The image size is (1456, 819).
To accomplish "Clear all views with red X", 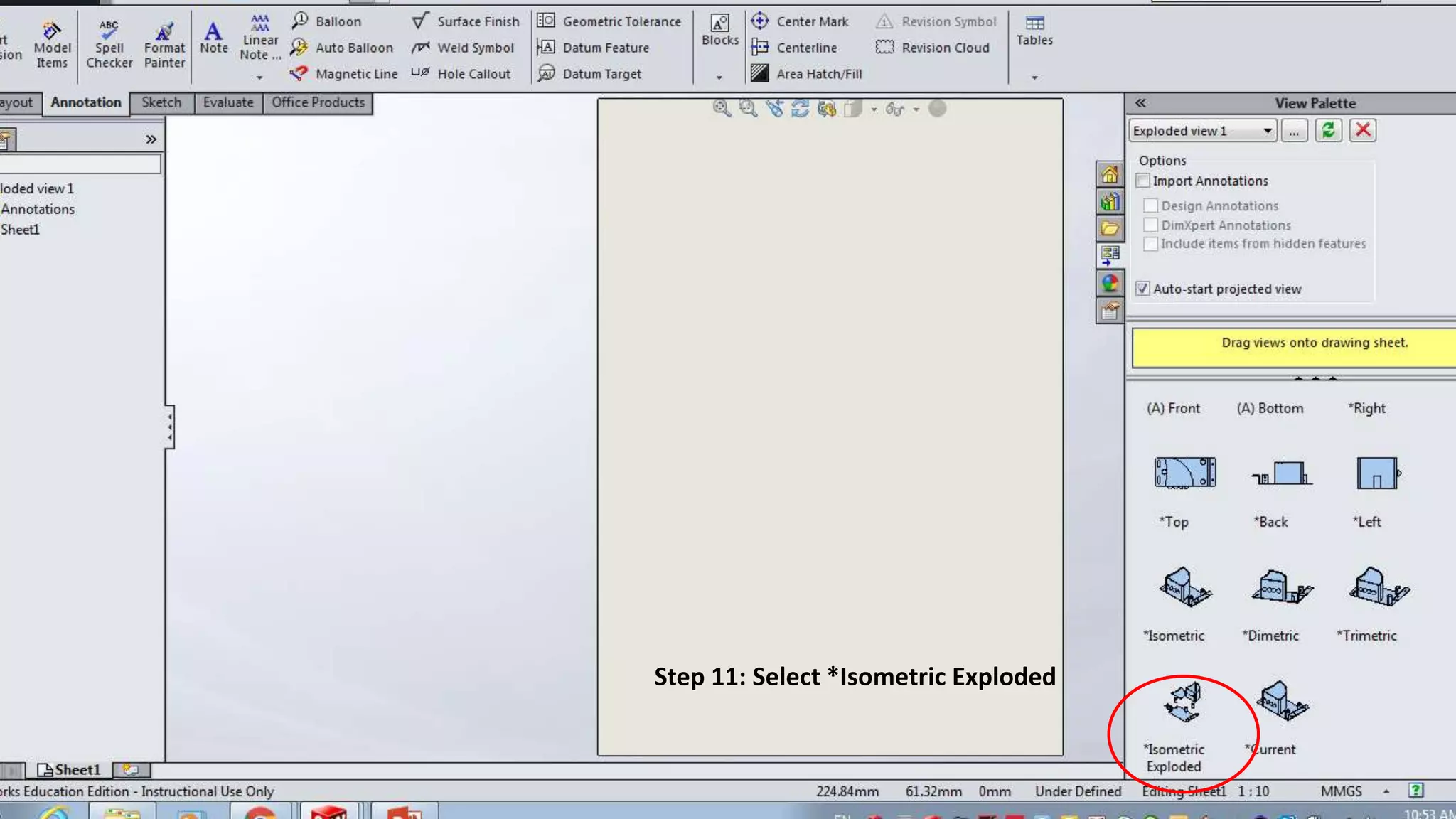I will [x=1363, y=131].
